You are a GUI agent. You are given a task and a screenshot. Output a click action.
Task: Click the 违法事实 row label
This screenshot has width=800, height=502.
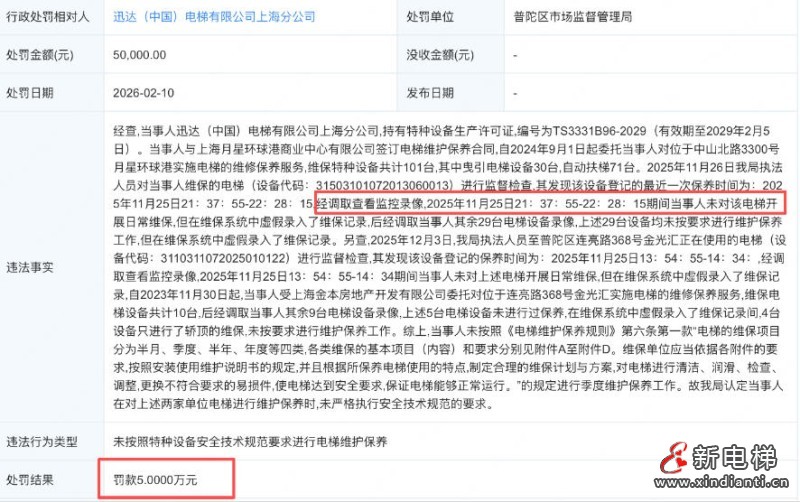(30, 267)
